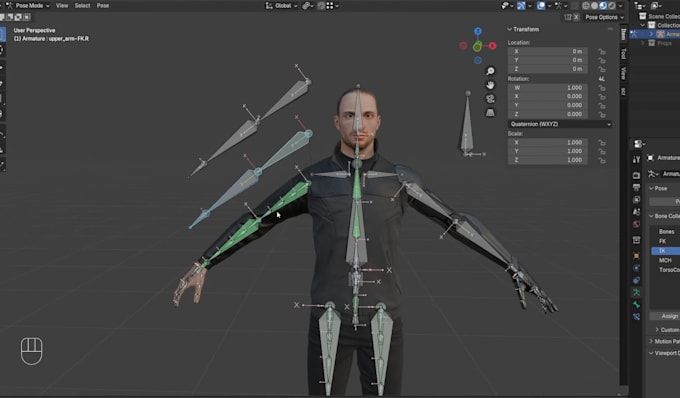This screenshot has width=680, height=398.
Task: Toggle X-axis mirror next to Pose Options
Action: click(x=576, y=17)
